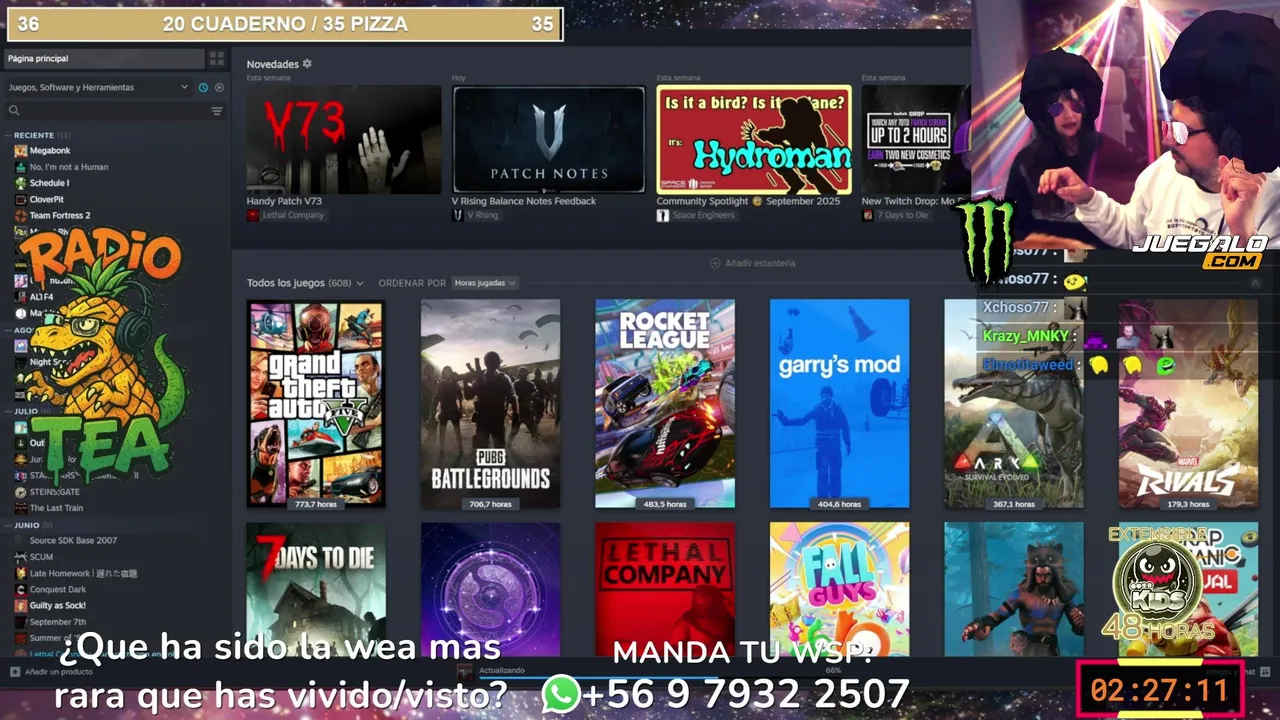The width and height of the screenshot is (1280, 720).
Task: Open the ARK Survival Evolved cover
Action: pyautogui.click(x=1014, y=404)
